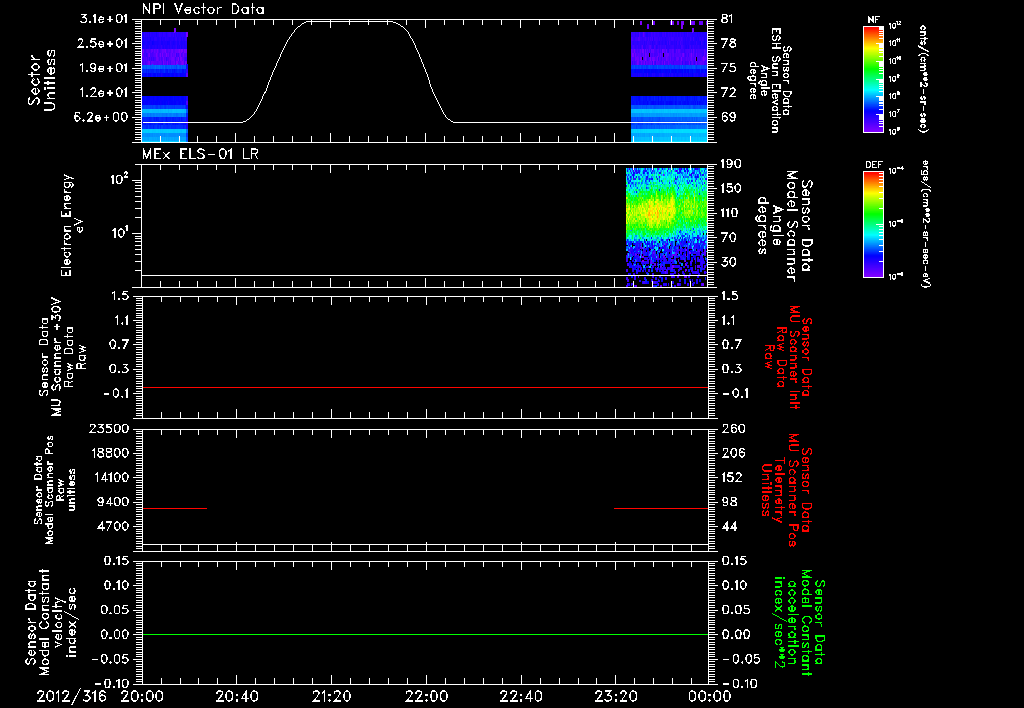Click the NPI data block near 23:40

click(669, 86)
